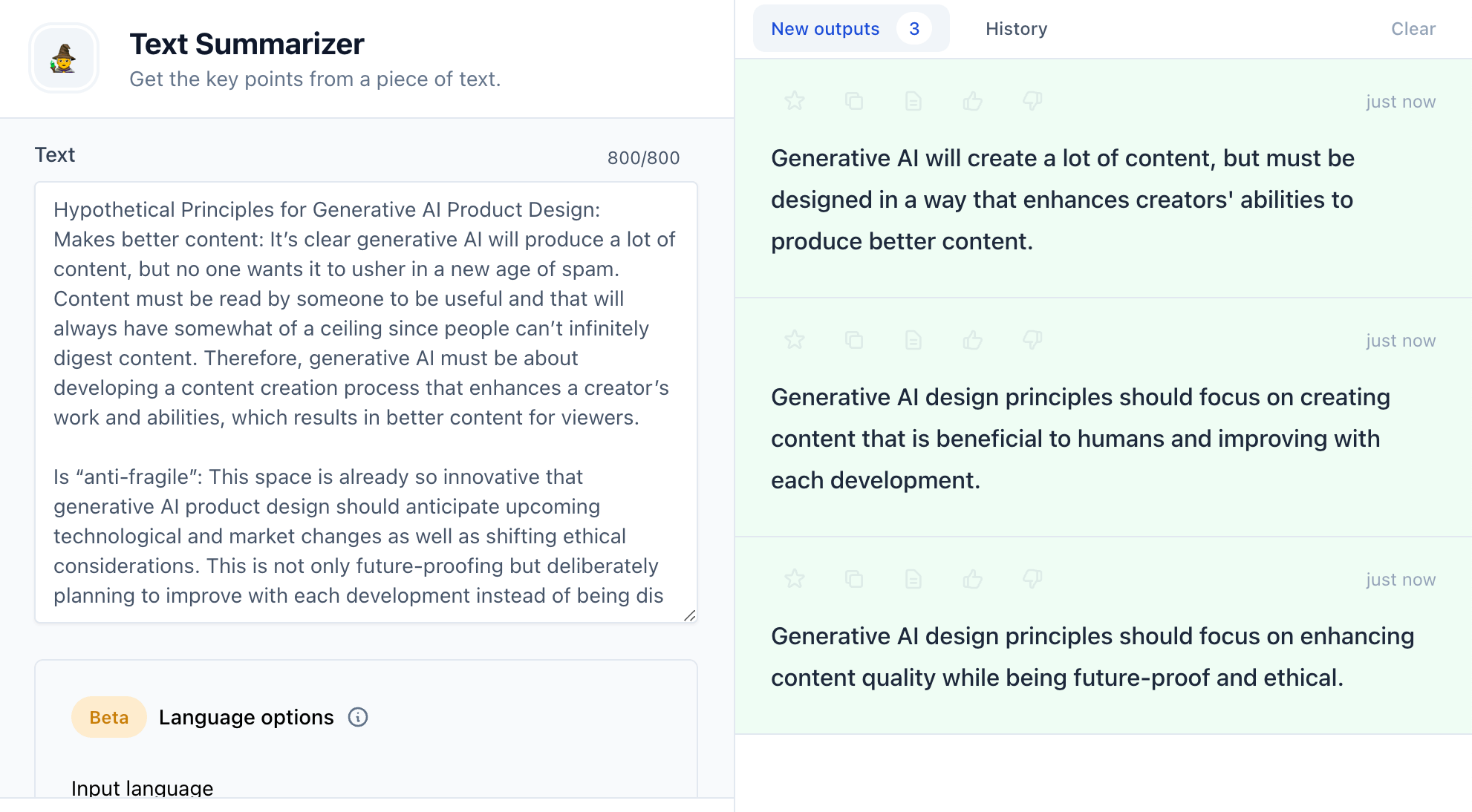1472x812 pixels.
Task: Click the star icon on third output
Action: click(x=793, y=578)
